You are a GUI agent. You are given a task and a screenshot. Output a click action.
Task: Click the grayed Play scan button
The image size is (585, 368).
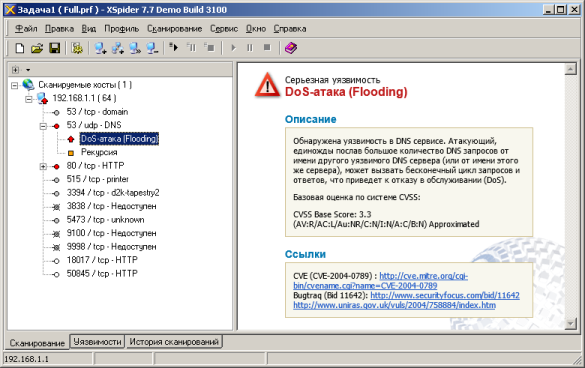coord(234,48)
